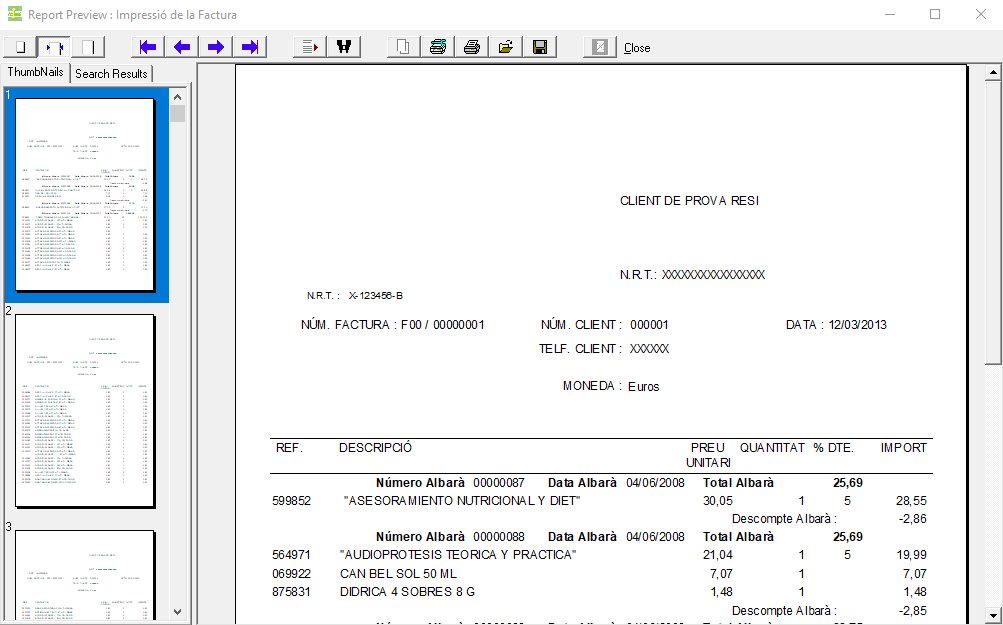Select page 2 thumbnail
The image size is (1003, 625).
click(85, 411)
